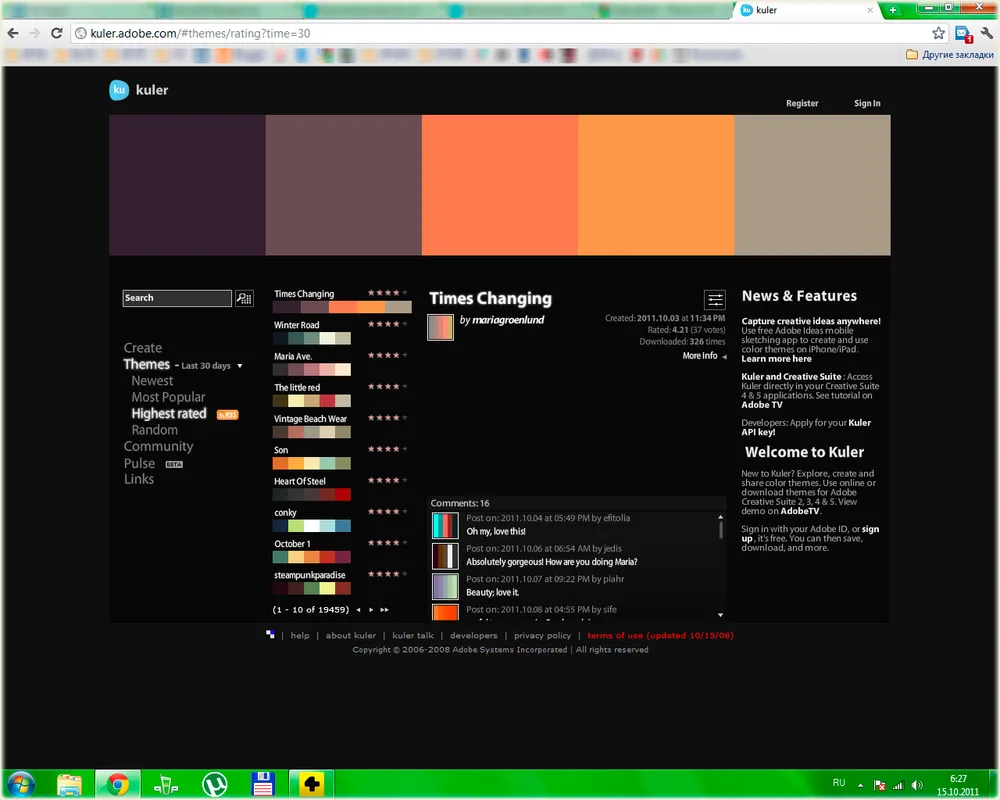Rate the Heart Of Steel theme stars

pos(387,481)
